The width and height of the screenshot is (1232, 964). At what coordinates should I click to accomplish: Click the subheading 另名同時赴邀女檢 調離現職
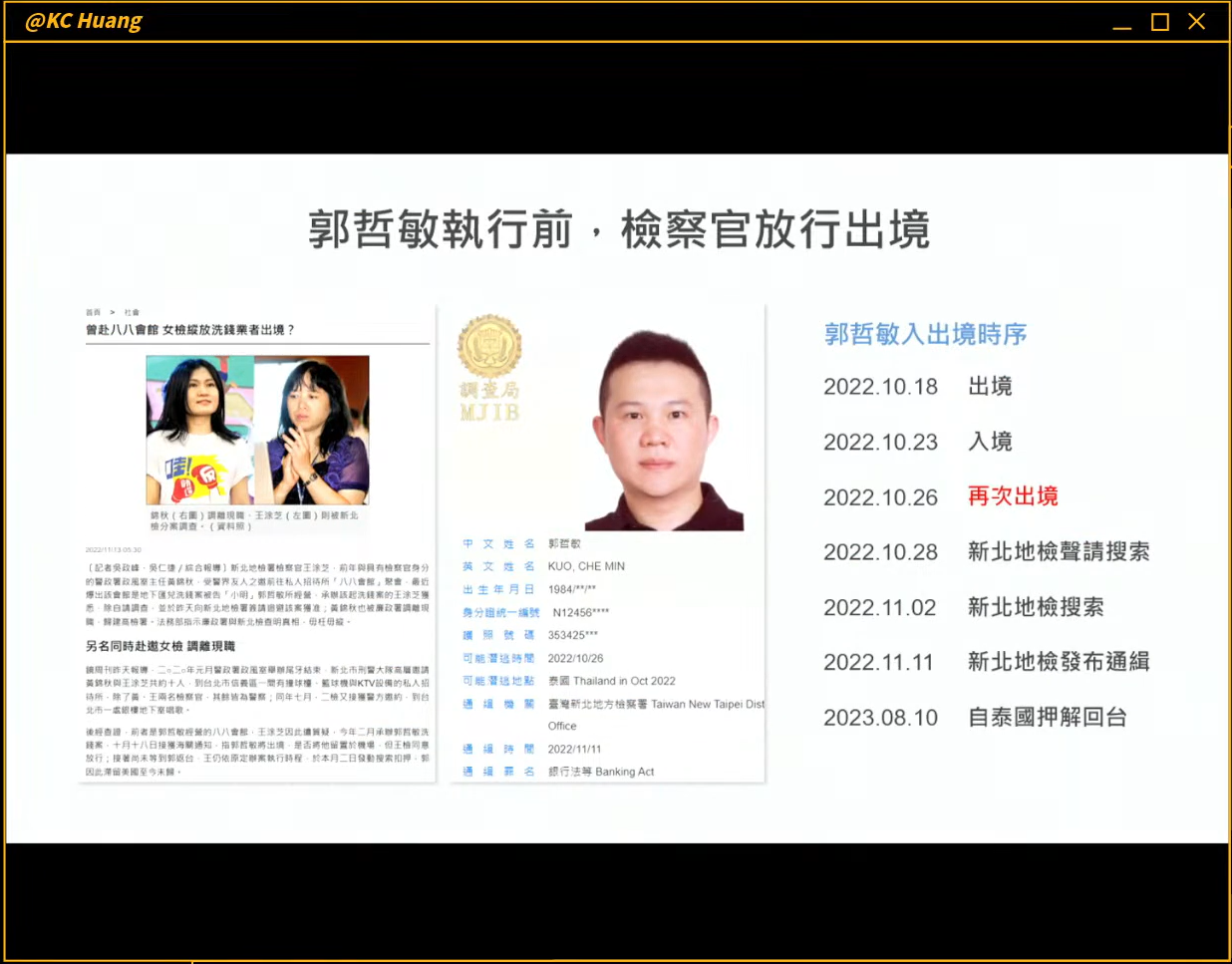[x=160, y=646]
